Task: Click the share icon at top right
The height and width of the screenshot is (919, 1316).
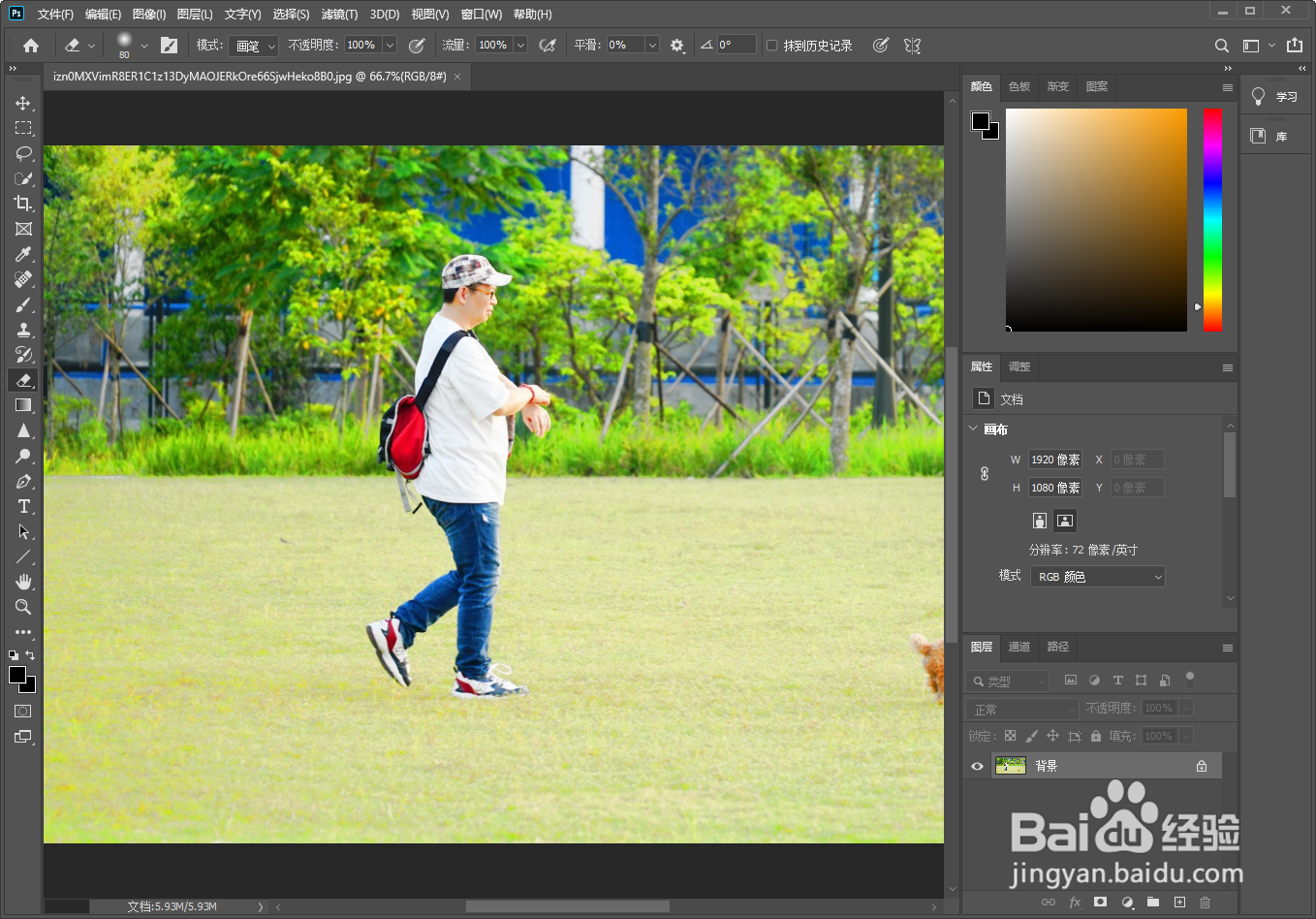Action: tap(1295, 46)
